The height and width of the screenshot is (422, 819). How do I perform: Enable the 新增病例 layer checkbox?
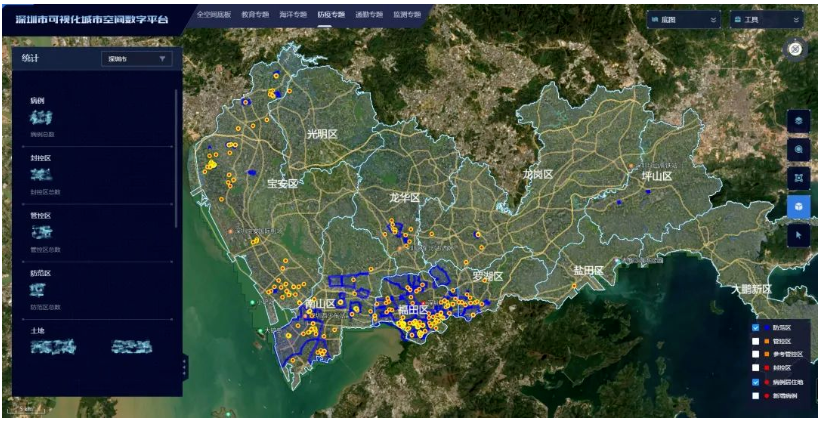[x=755, y=396]
